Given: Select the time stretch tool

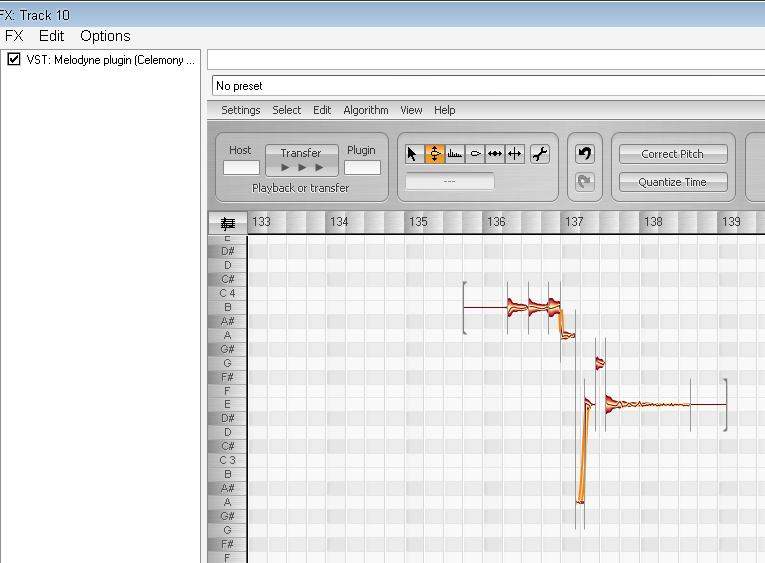Looking at the screenshot, I should tap(495, 154).
